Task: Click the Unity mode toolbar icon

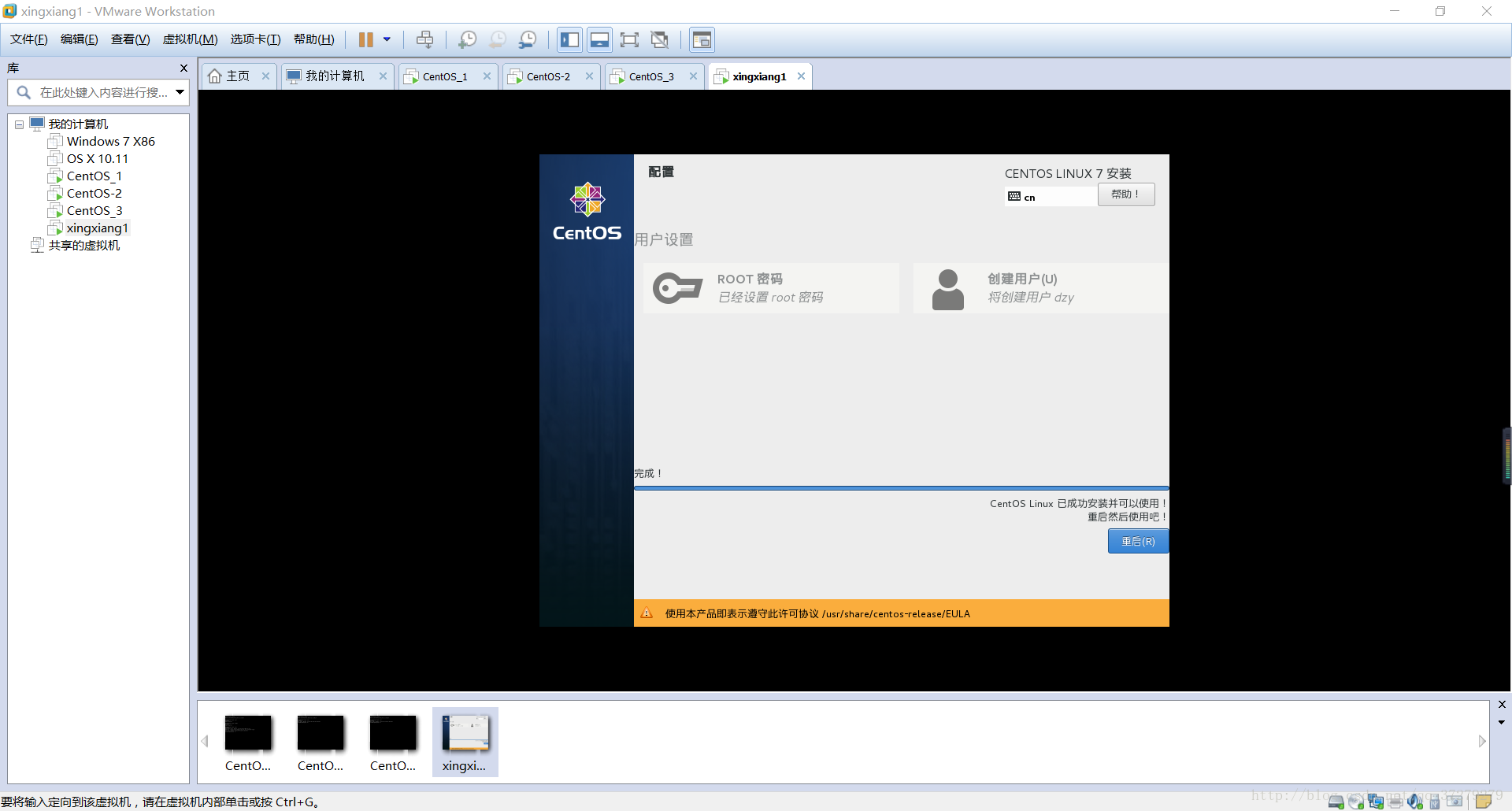Action: coord(660,39)
